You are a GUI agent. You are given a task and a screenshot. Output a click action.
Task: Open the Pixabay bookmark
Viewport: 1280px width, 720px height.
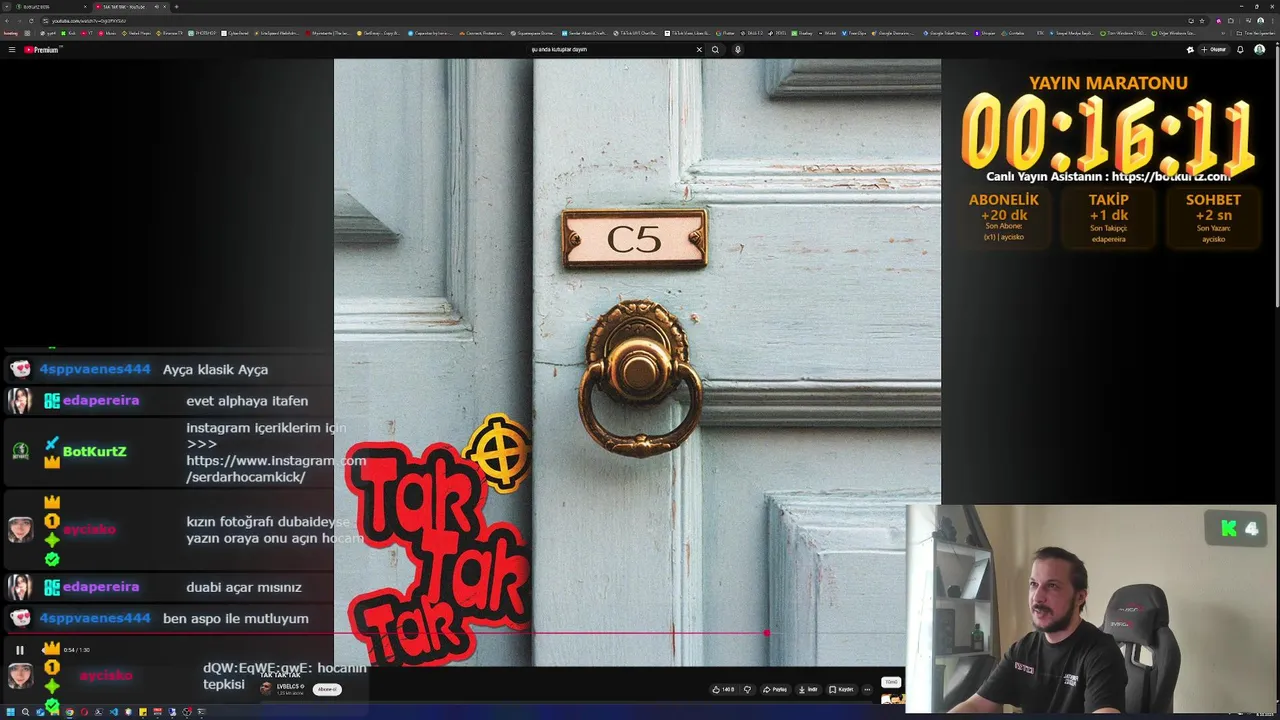(802, 33)
